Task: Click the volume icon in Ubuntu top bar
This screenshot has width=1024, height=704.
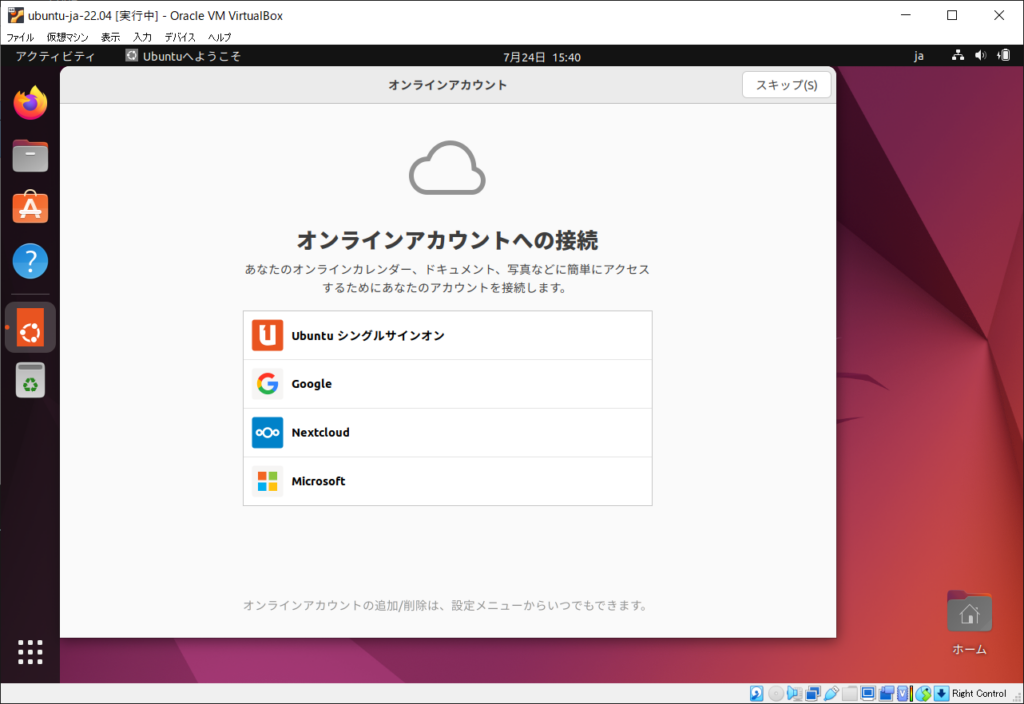Action: [x=980, y=56]
